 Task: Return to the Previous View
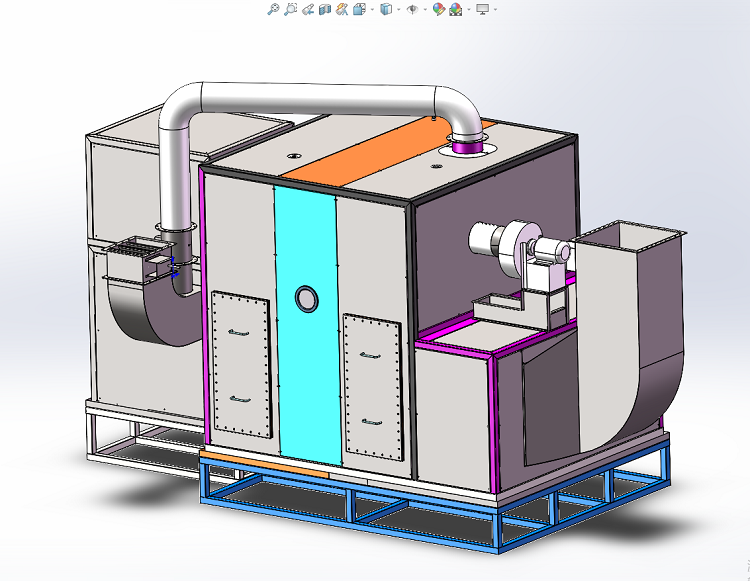click(x=308, y=9)
